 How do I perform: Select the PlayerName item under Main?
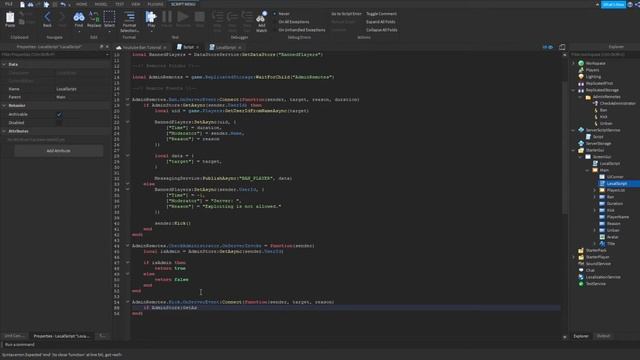[x=618, y=217]
